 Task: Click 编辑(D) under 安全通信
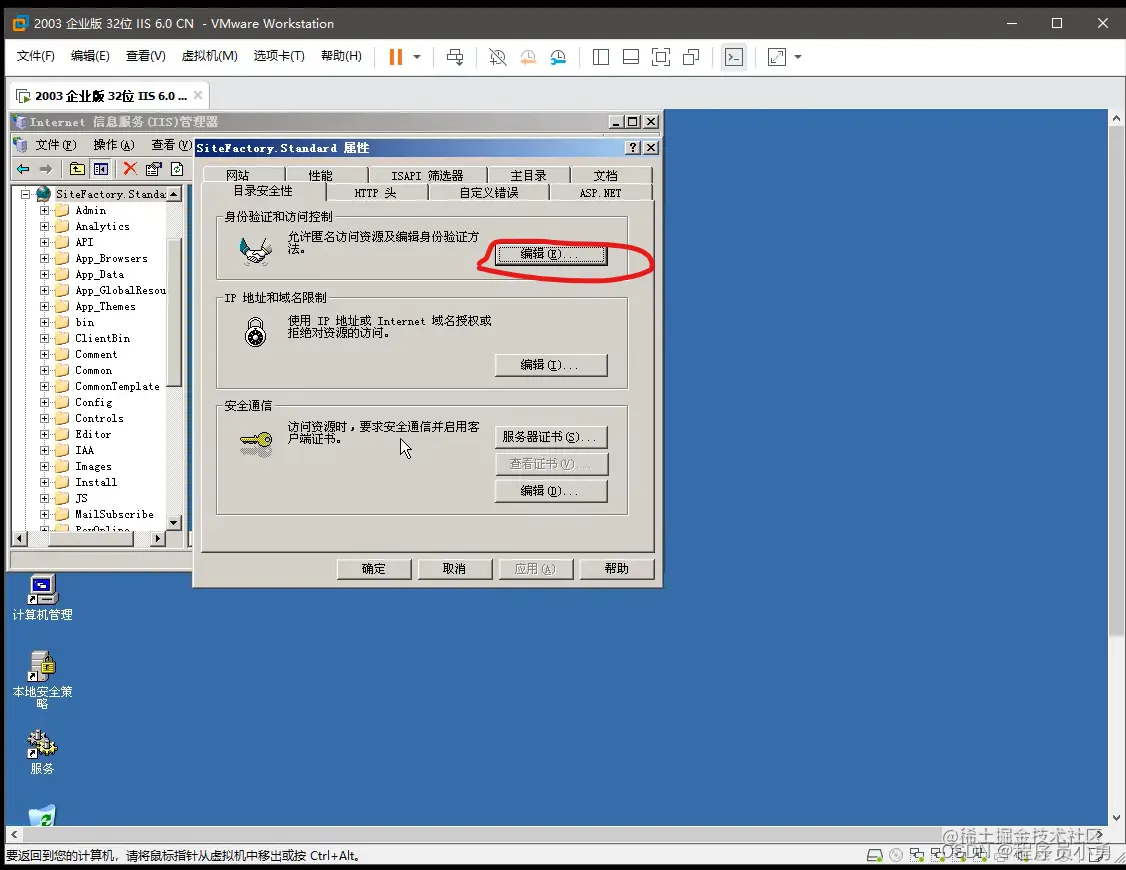point(551,491)
